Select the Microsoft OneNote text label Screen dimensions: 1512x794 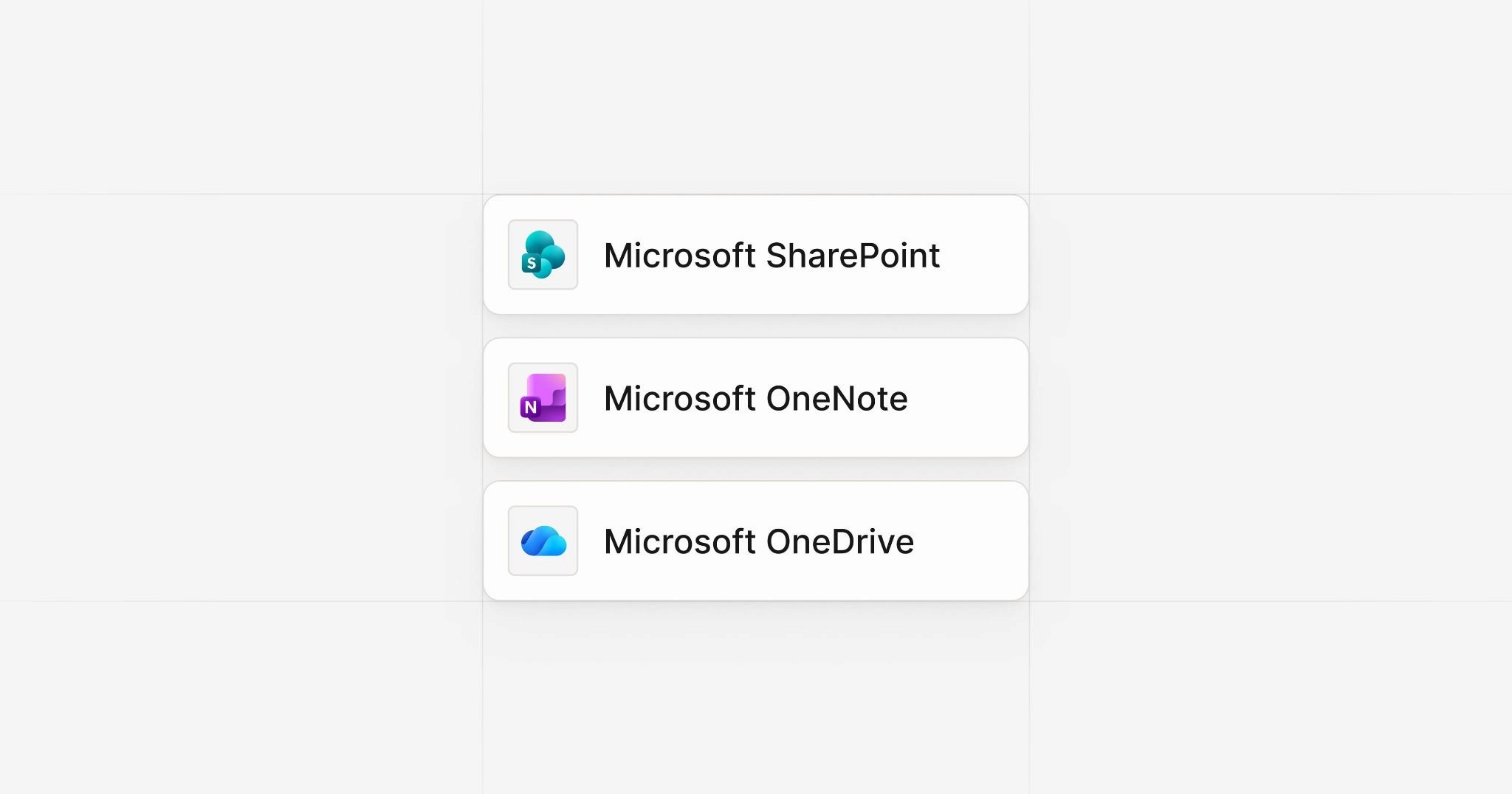(755, 399)
